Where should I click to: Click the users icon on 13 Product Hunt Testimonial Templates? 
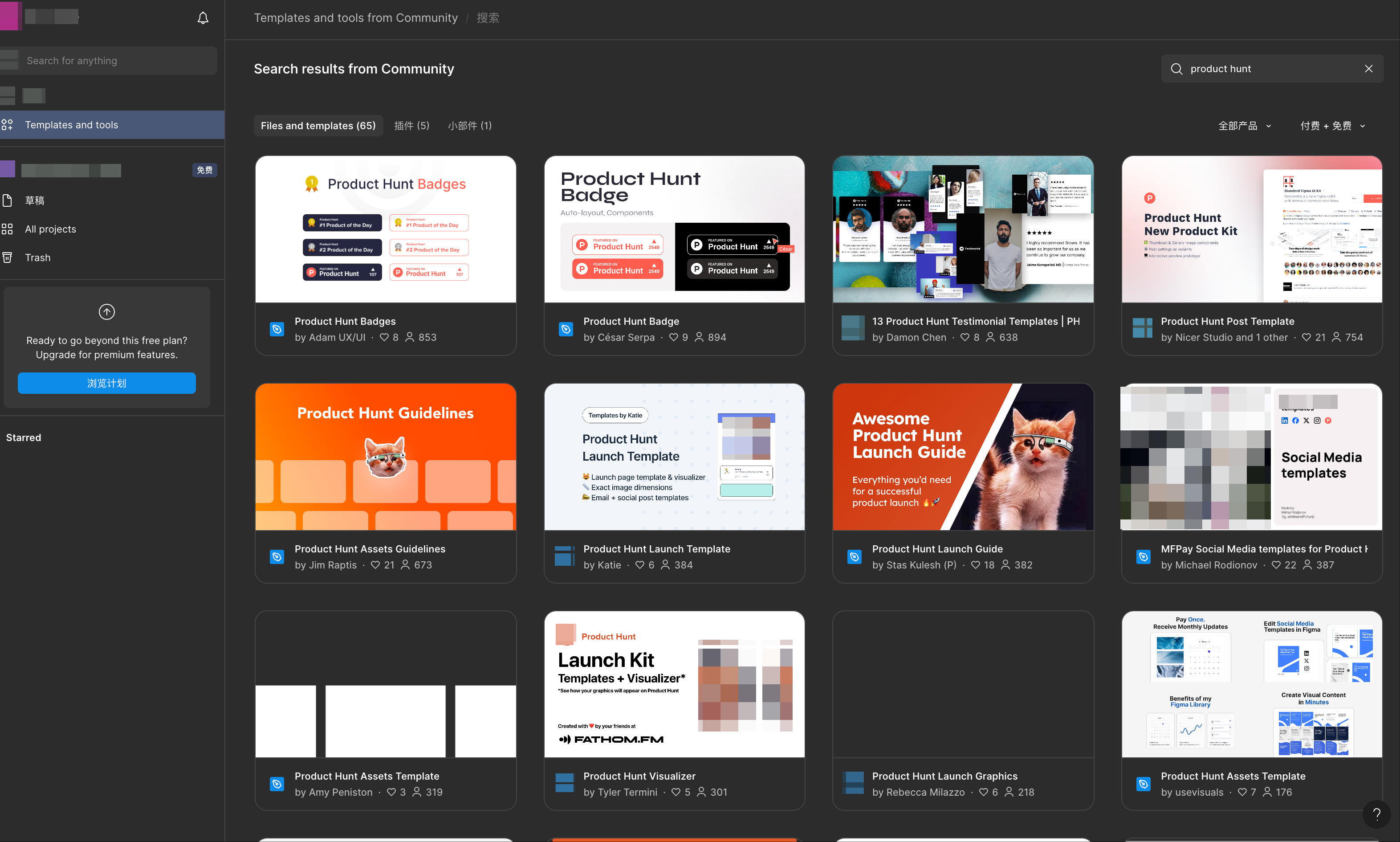(x=990, y=337)
